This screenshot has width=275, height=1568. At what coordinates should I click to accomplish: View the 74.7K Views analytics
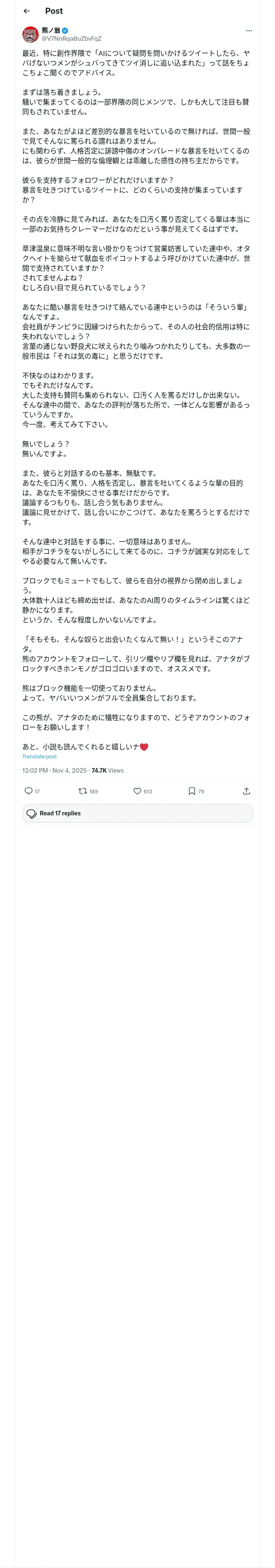(107, 771)
